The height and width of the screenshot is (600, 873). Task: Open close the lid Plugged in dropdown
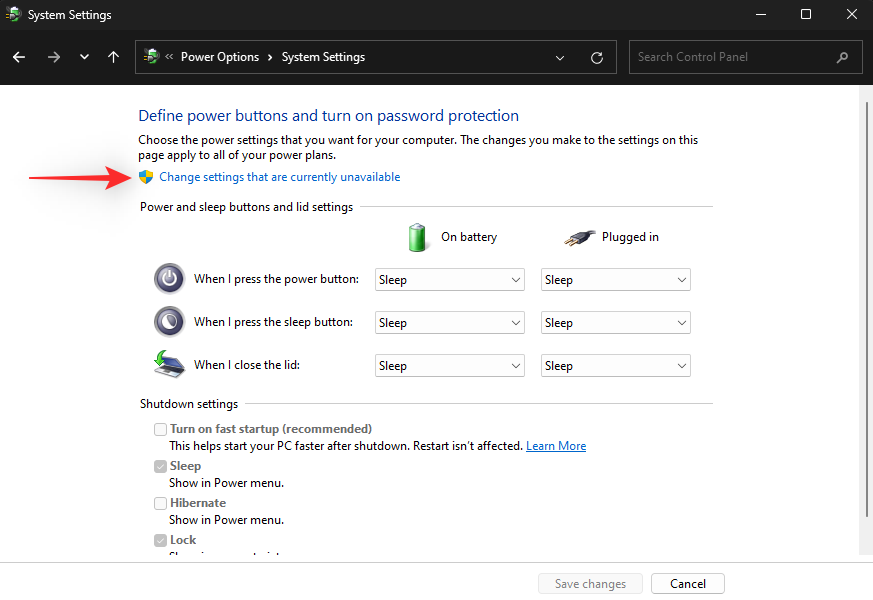point(616,366)
